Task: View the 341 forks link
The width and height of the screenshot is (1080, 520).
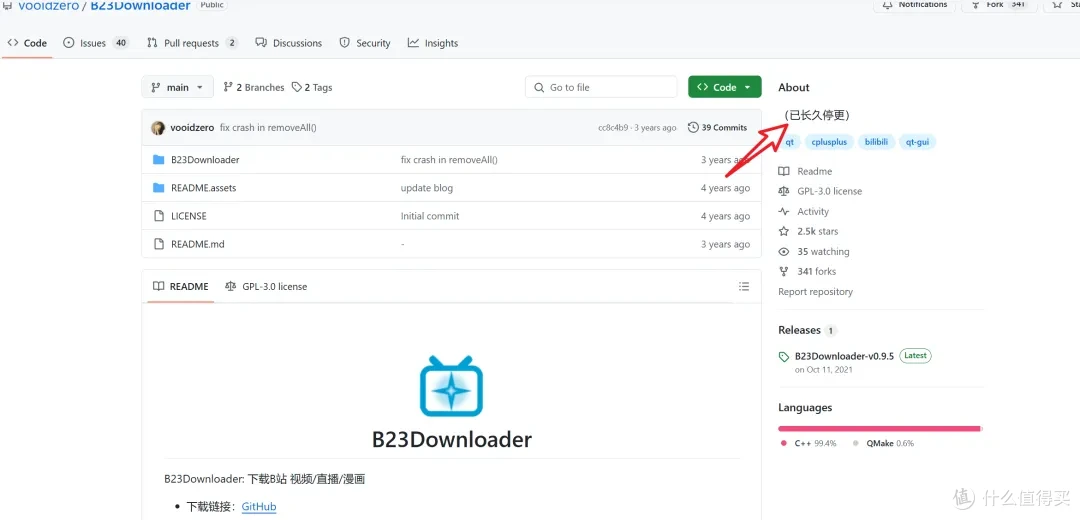Action: [x=817, y=271]
